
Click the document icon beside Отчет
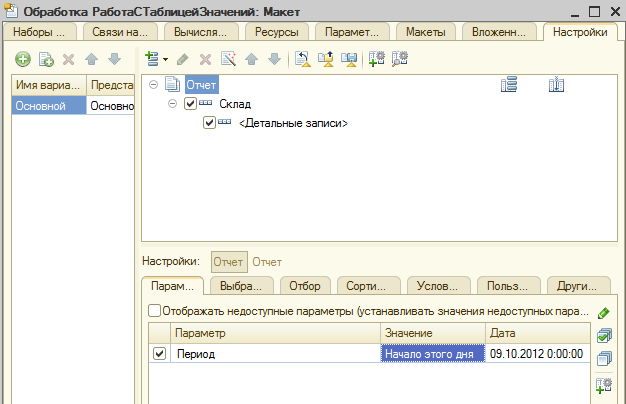coord(172,84)
